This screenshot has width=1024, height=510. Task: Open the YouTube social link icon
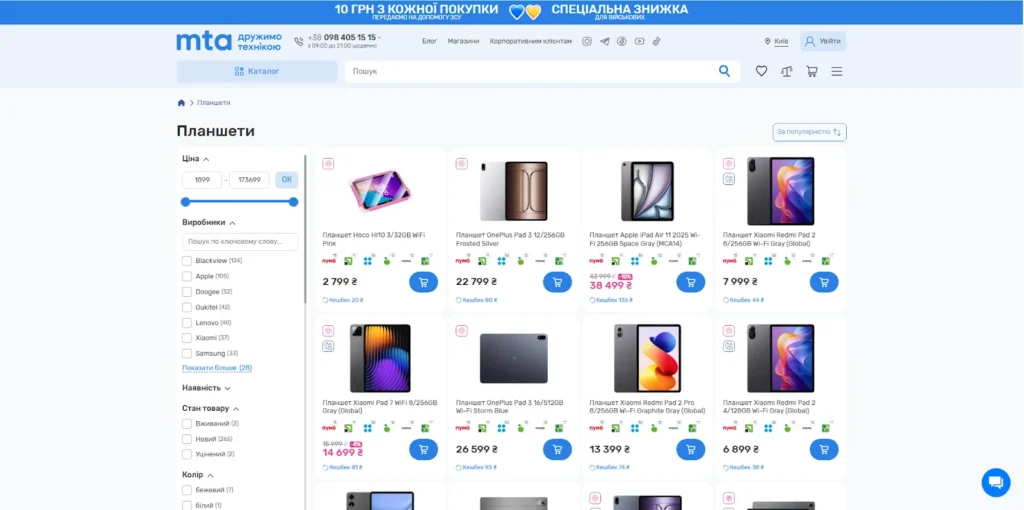[x=639, y=41]
